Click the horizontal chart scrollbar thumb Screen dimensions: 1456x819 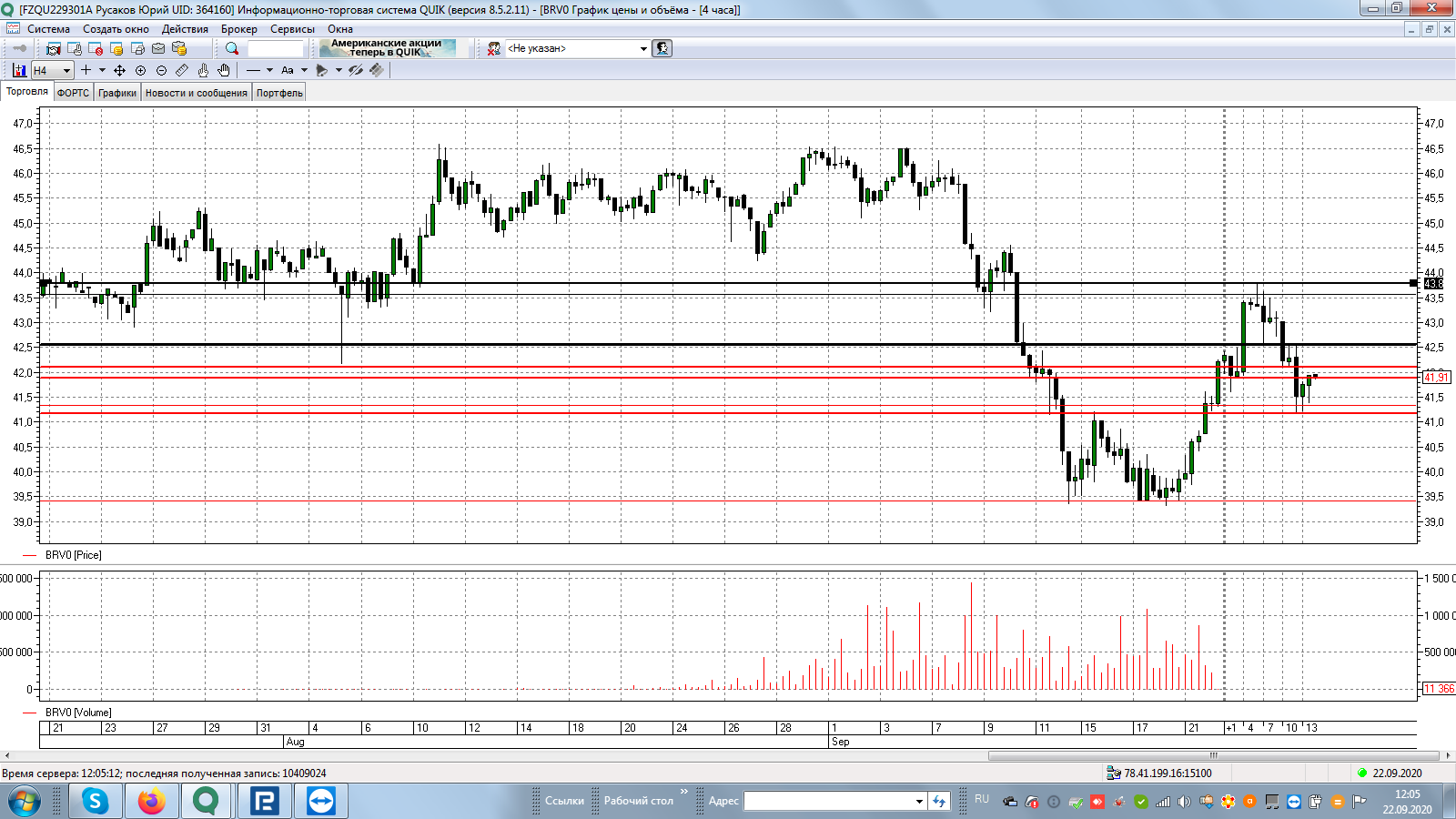[1213, 755]
